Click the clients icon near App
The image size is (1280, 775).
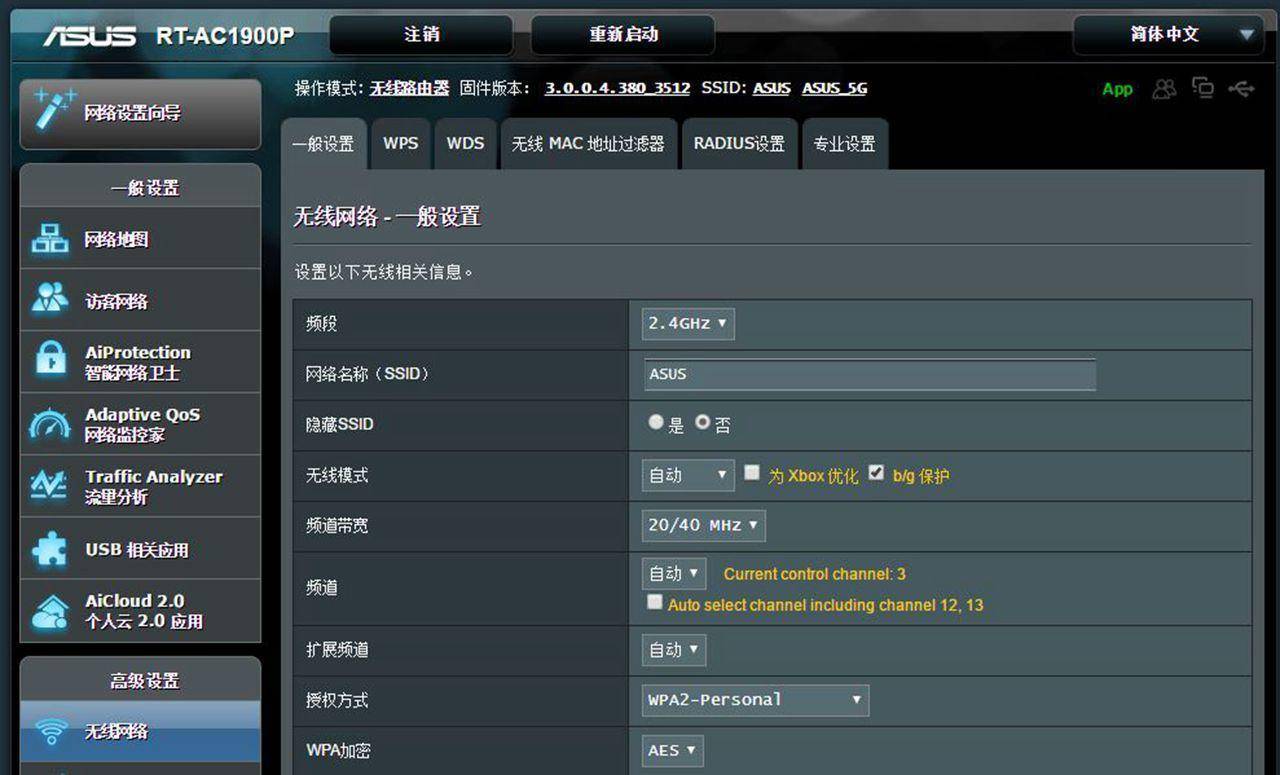click(1165, 88)
